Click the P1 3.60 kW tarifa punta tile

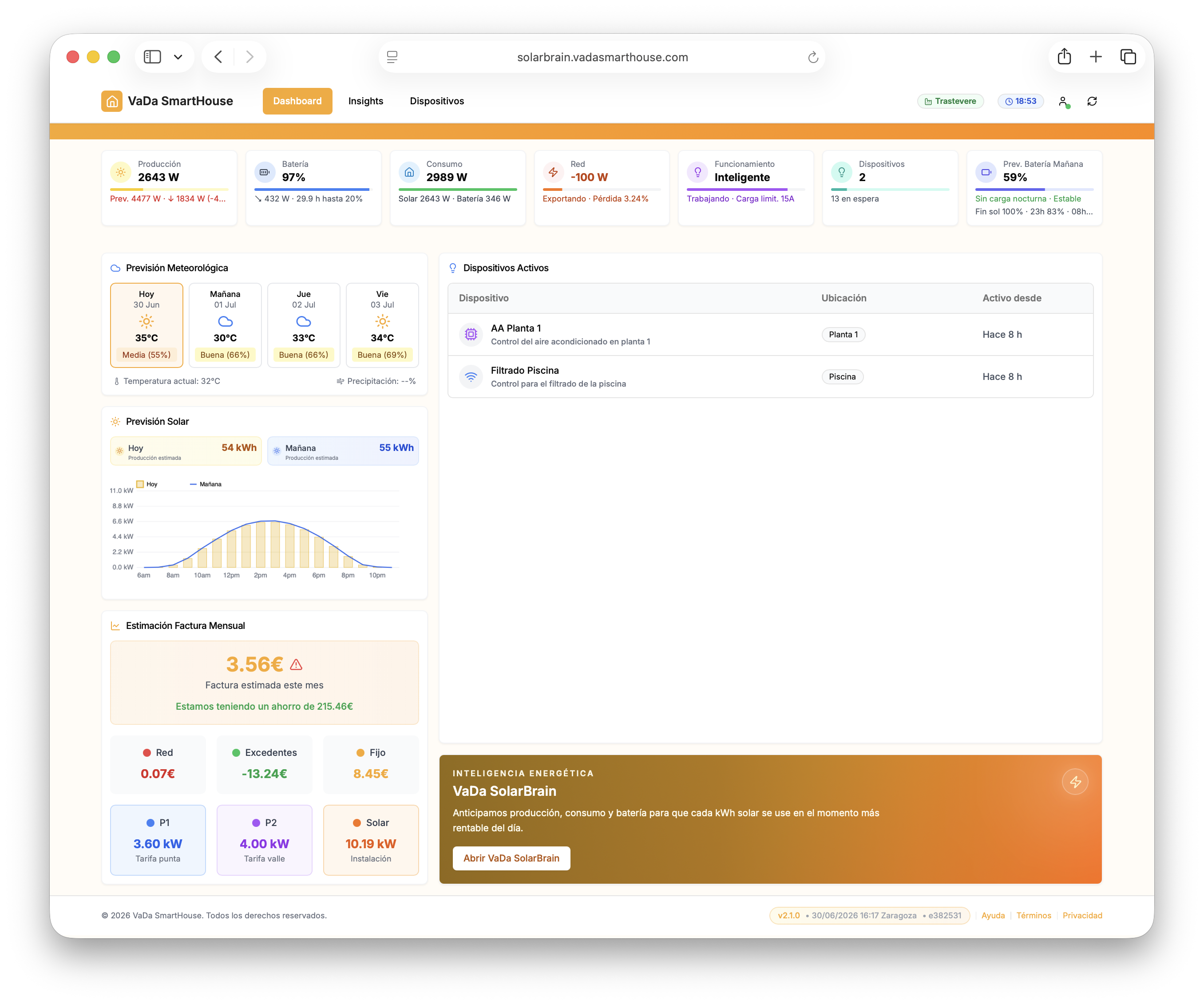click(158, 840)
